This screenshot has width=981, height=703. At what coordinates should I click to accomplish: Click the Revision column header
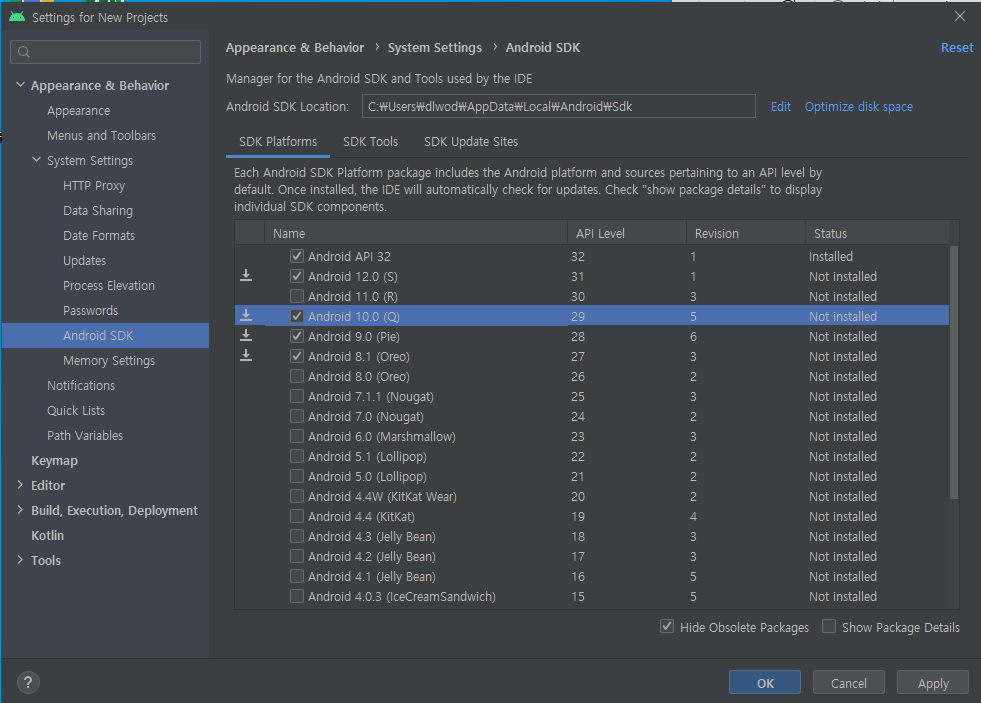point(746,233)
